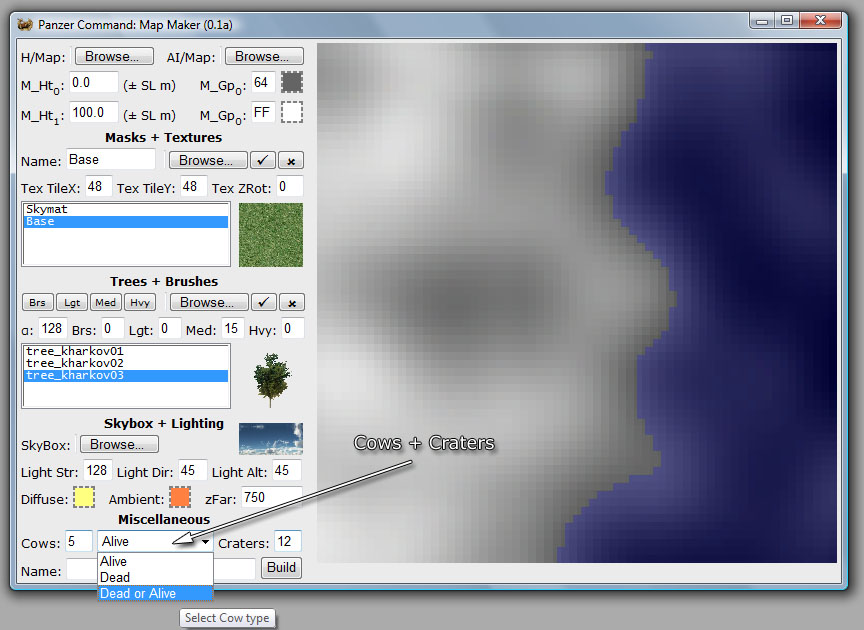Click the Craters count field showing 12

[x=288, y=541]
